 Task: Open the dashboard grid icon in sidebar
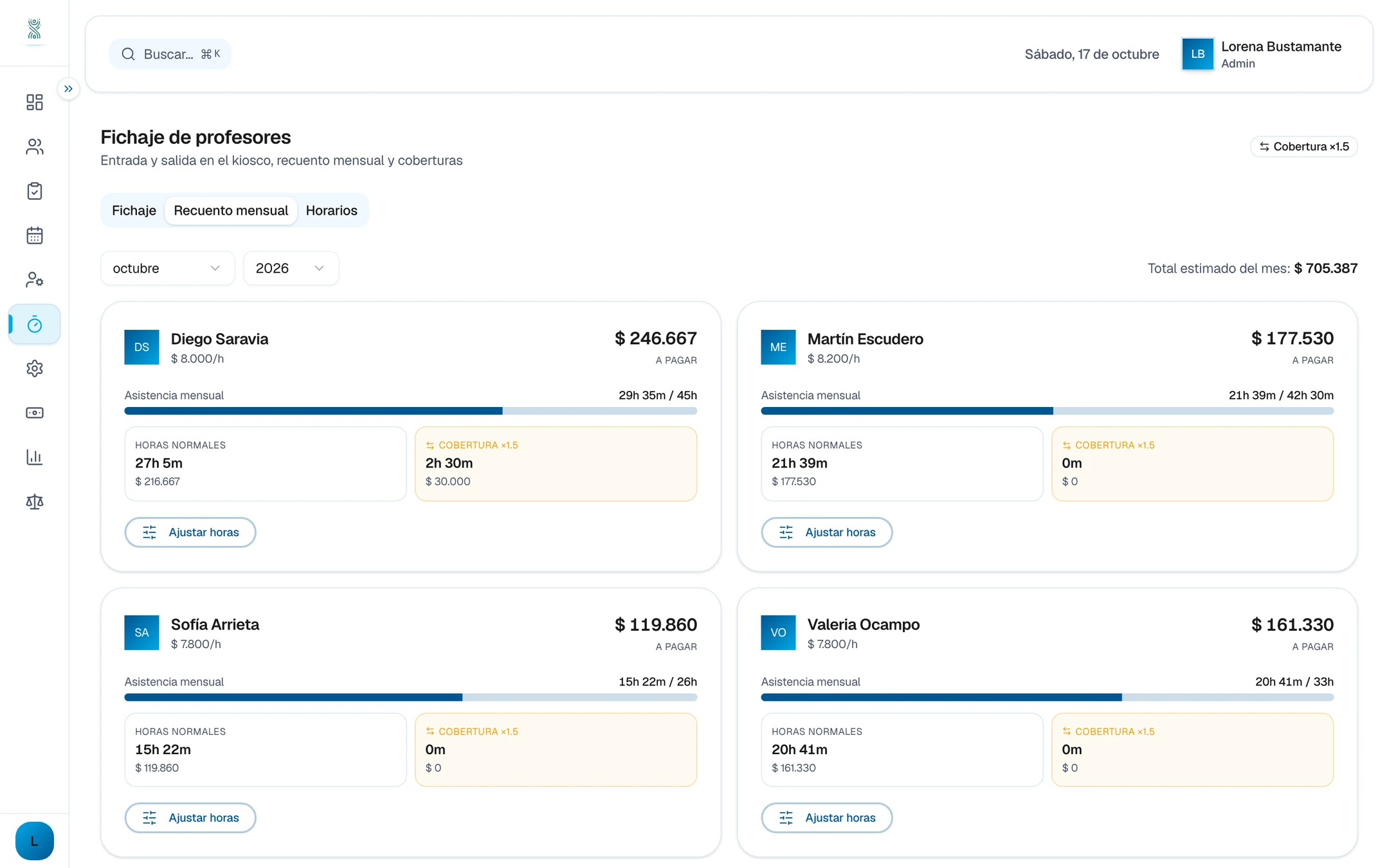point(34,102)
